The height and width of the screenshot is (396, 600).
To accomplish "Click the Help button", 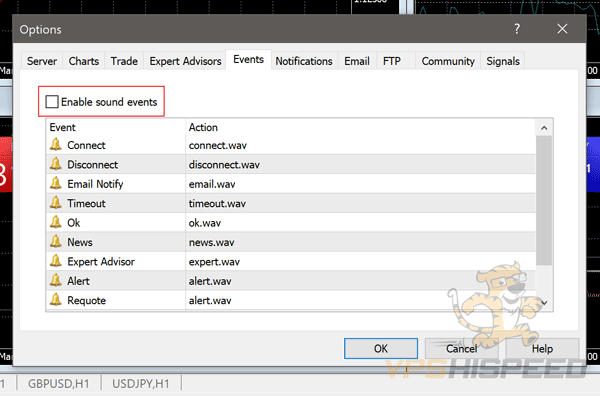I will (x=542, y=349).
